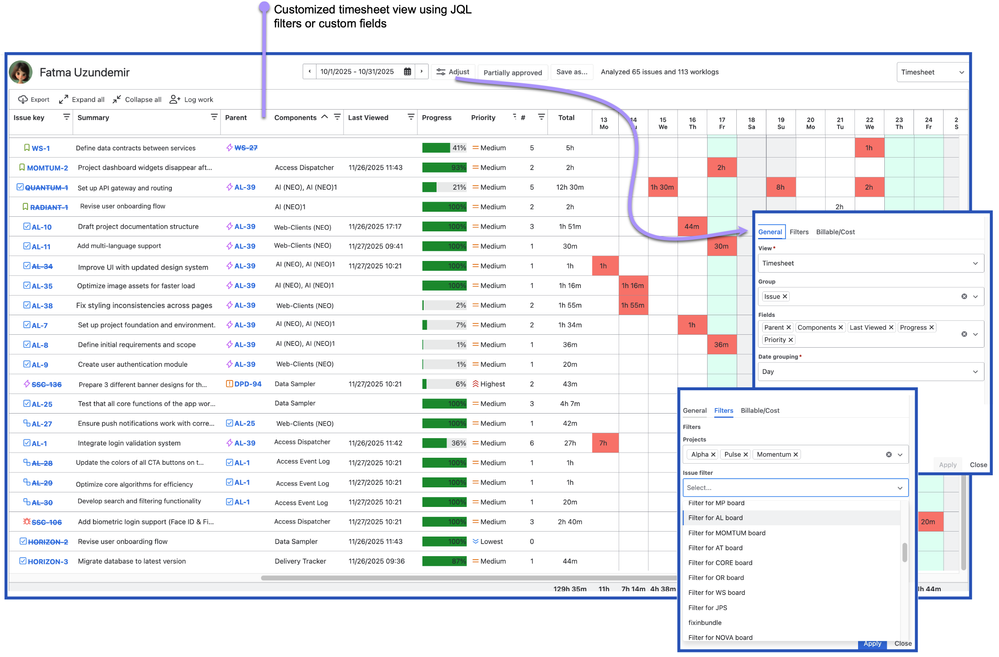
Task: Open filter icon for Issue key column
Action: (x=66, y=117)
